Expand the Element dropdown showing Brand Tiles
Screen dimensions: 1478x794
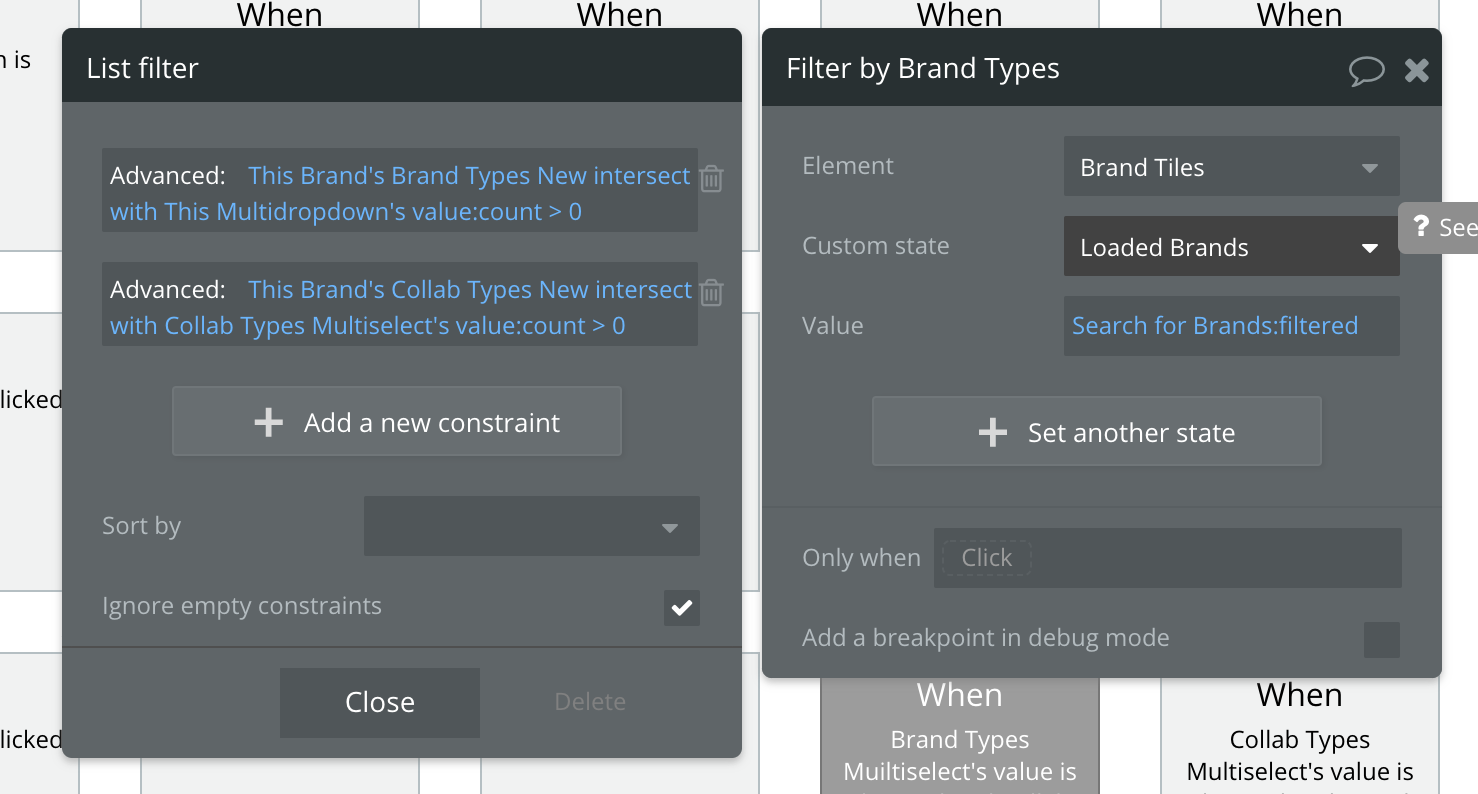[1230, 167]
